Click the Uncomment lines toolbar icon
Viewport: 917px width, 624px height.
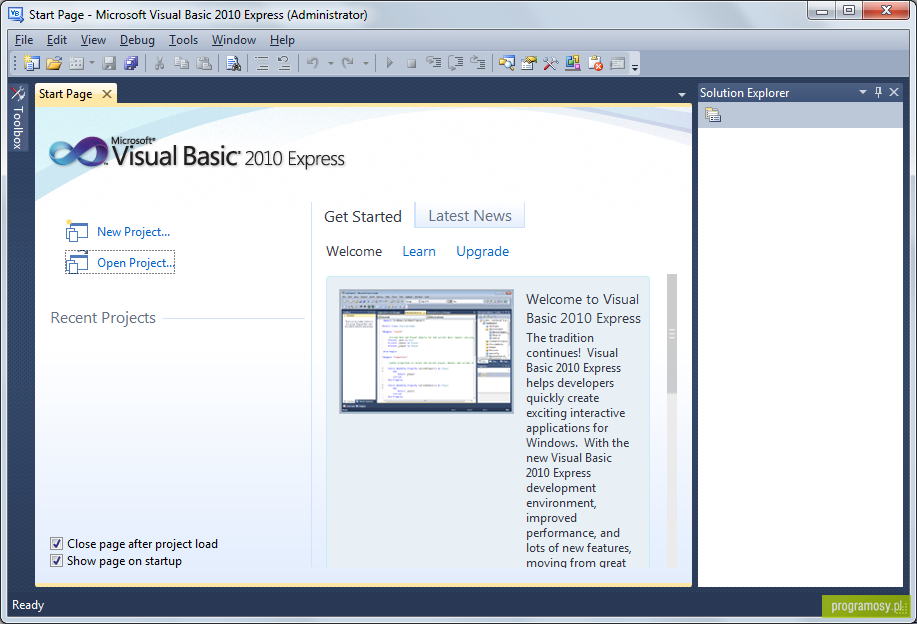pos(284,63)
